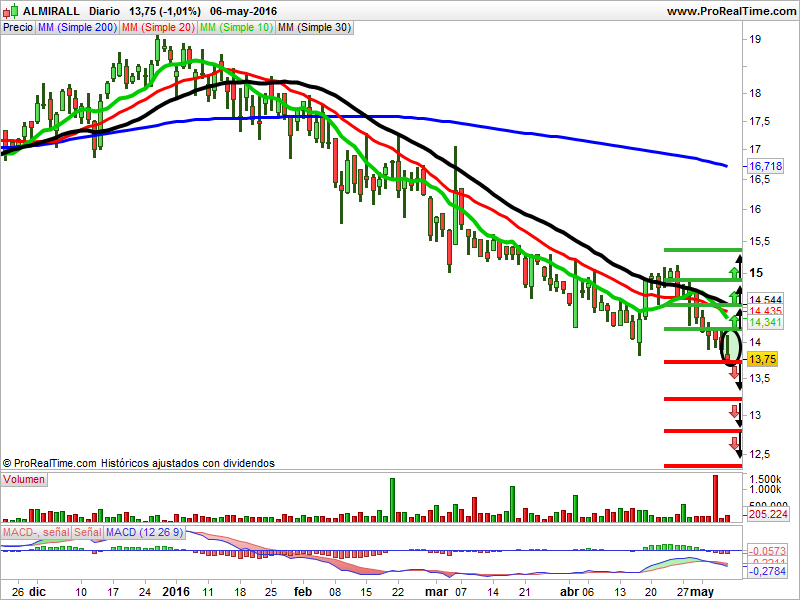Click the ProRealTime.com Históricos ajustados con dividendos text
Screen dimensions: 800x600
(x=139, y=463)
